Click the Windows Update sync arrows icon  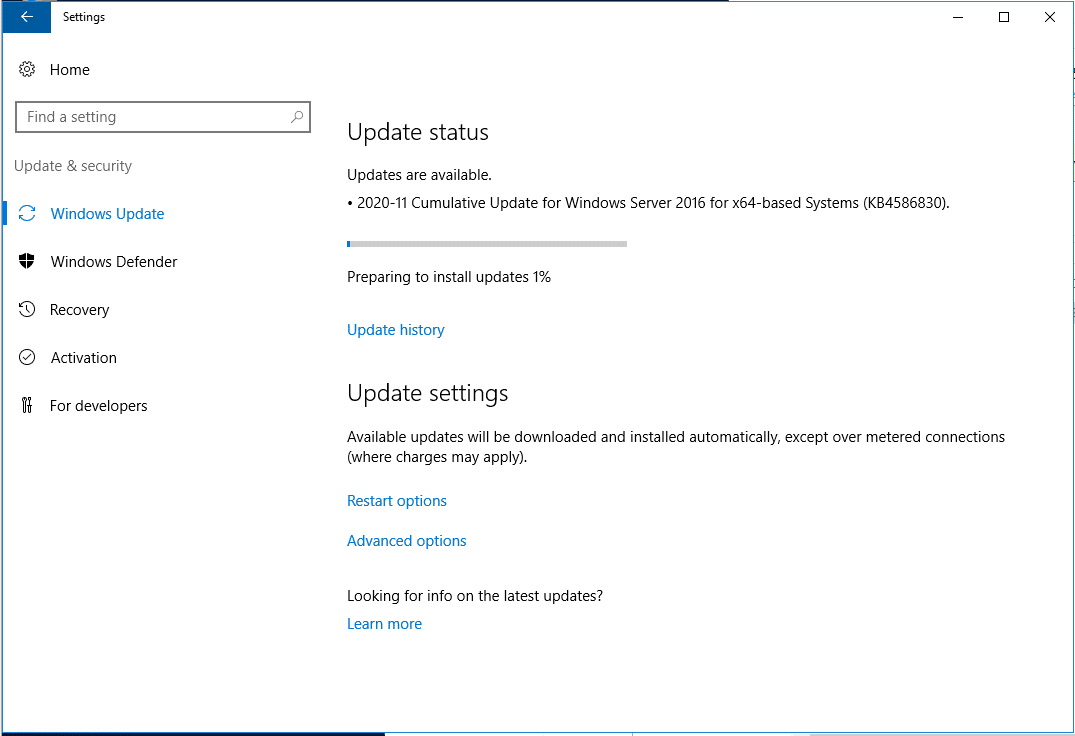pos(27,214)
